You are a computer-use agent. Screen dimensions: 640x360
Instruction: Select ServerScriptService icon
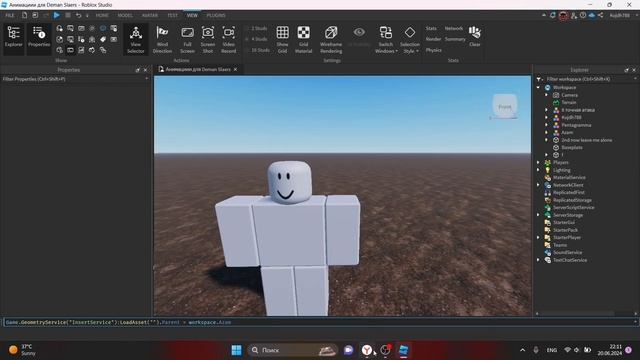point(548,207)
